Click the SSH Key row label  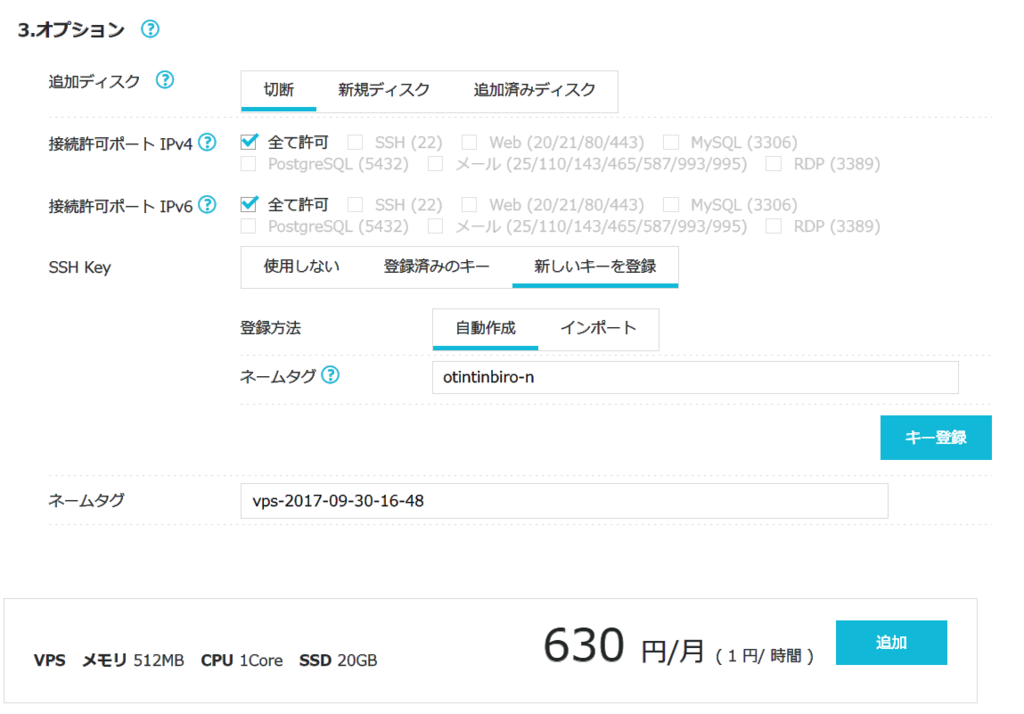click(x=80, y=267)
